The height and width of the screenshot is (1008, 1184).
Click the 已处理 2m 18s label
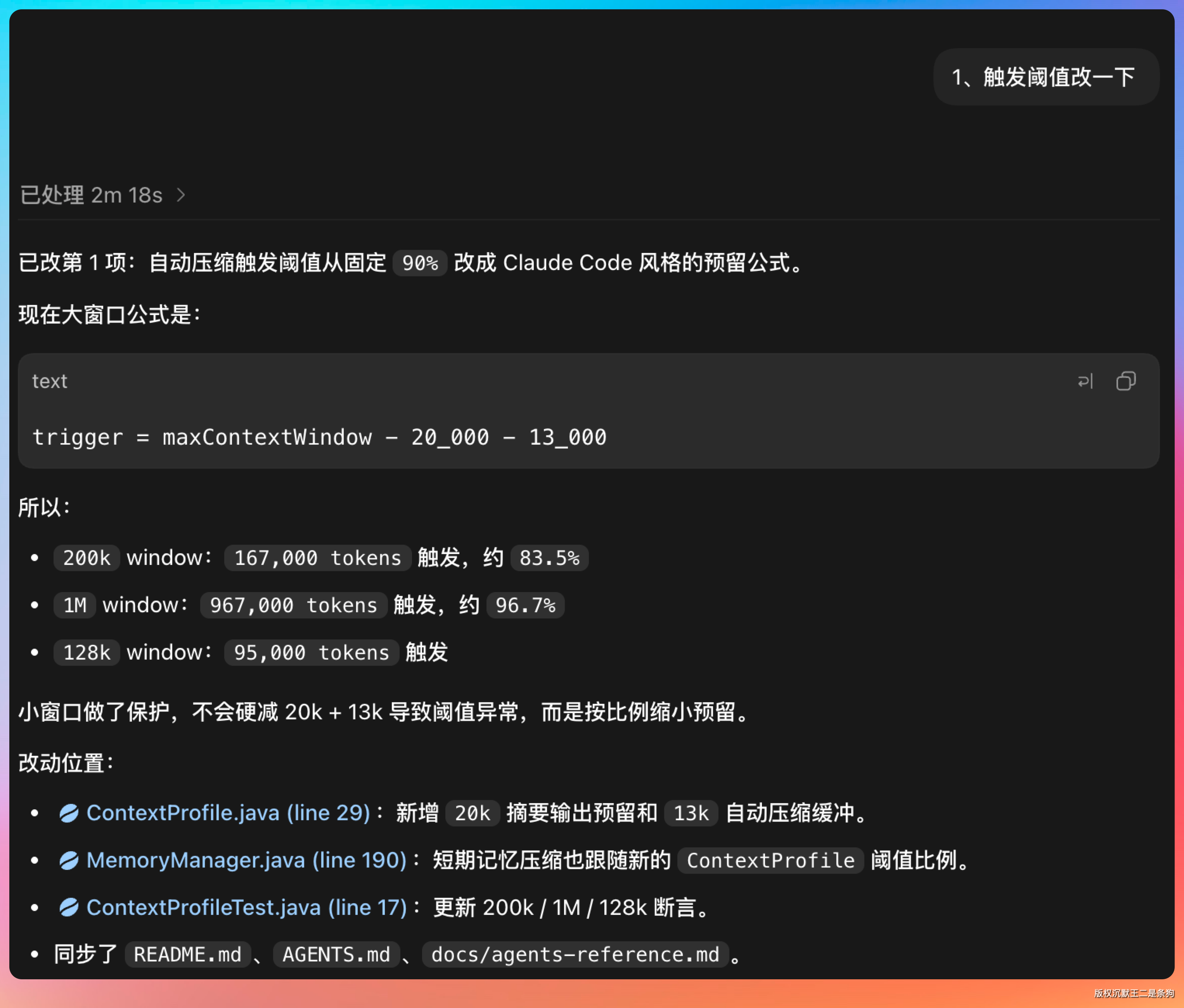(x=92, y=196)
